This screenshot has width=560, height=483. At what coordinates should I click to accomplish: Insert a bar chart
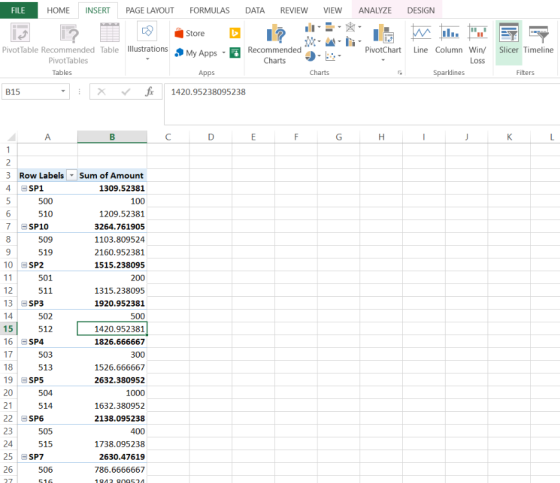click(x=333, y=27)
